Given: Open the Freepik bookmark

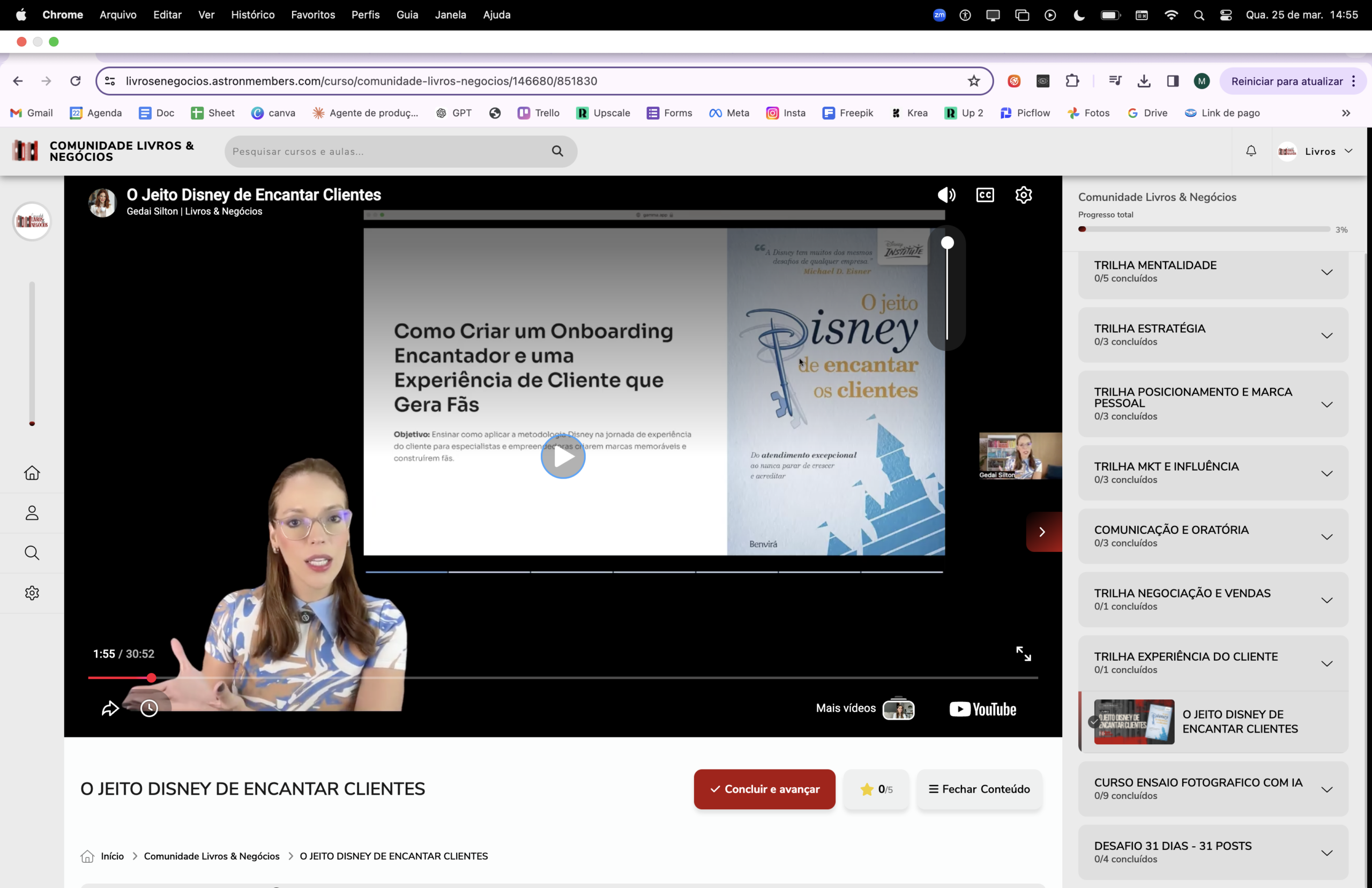Looking at the screenshot, I should [x=847, y=113].
